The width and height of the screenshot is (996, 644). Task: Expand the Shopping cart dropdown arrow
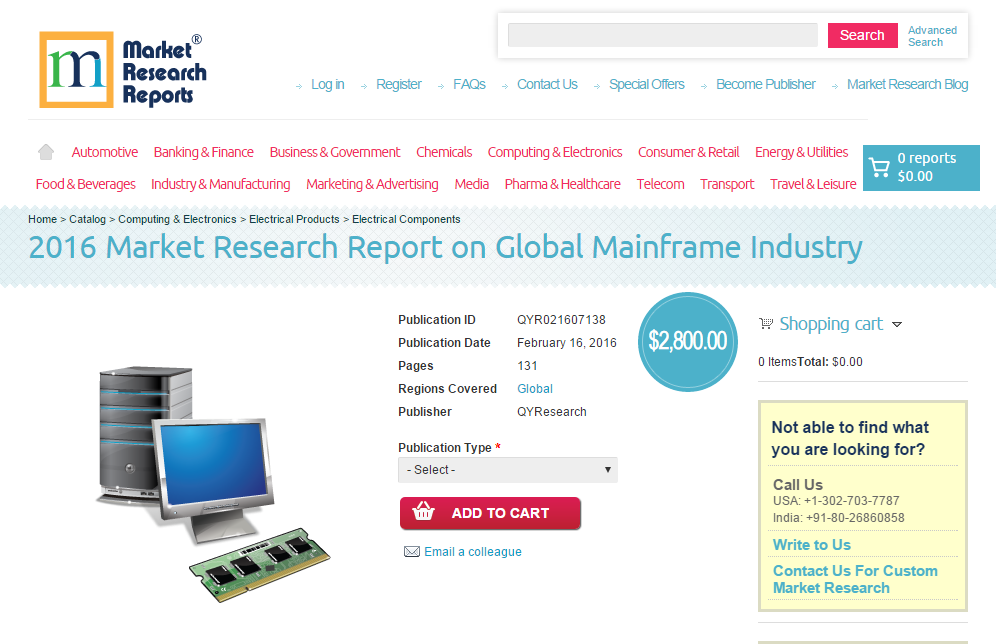[897, 325]
